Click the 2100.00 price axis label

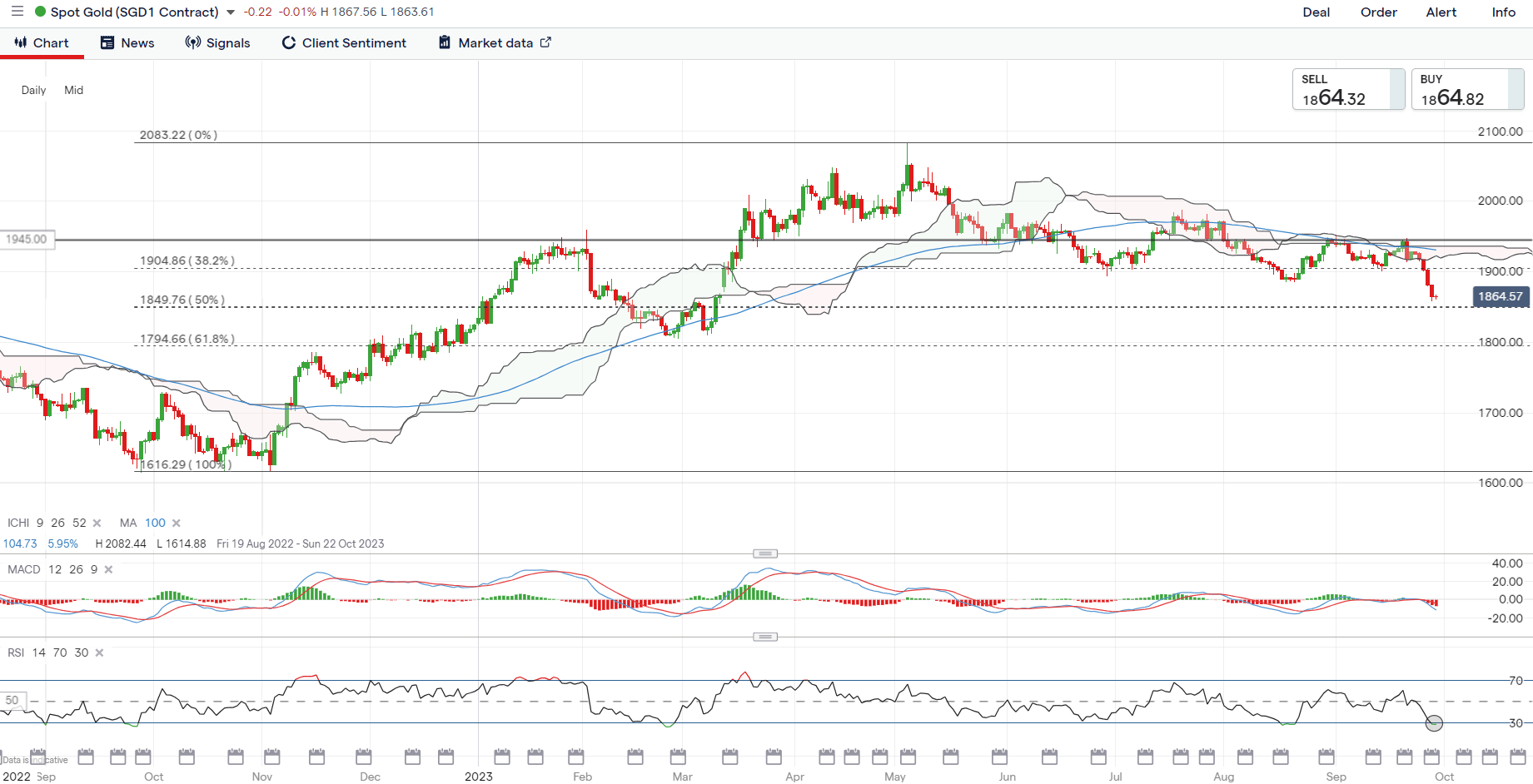[x=1500, y=131]
